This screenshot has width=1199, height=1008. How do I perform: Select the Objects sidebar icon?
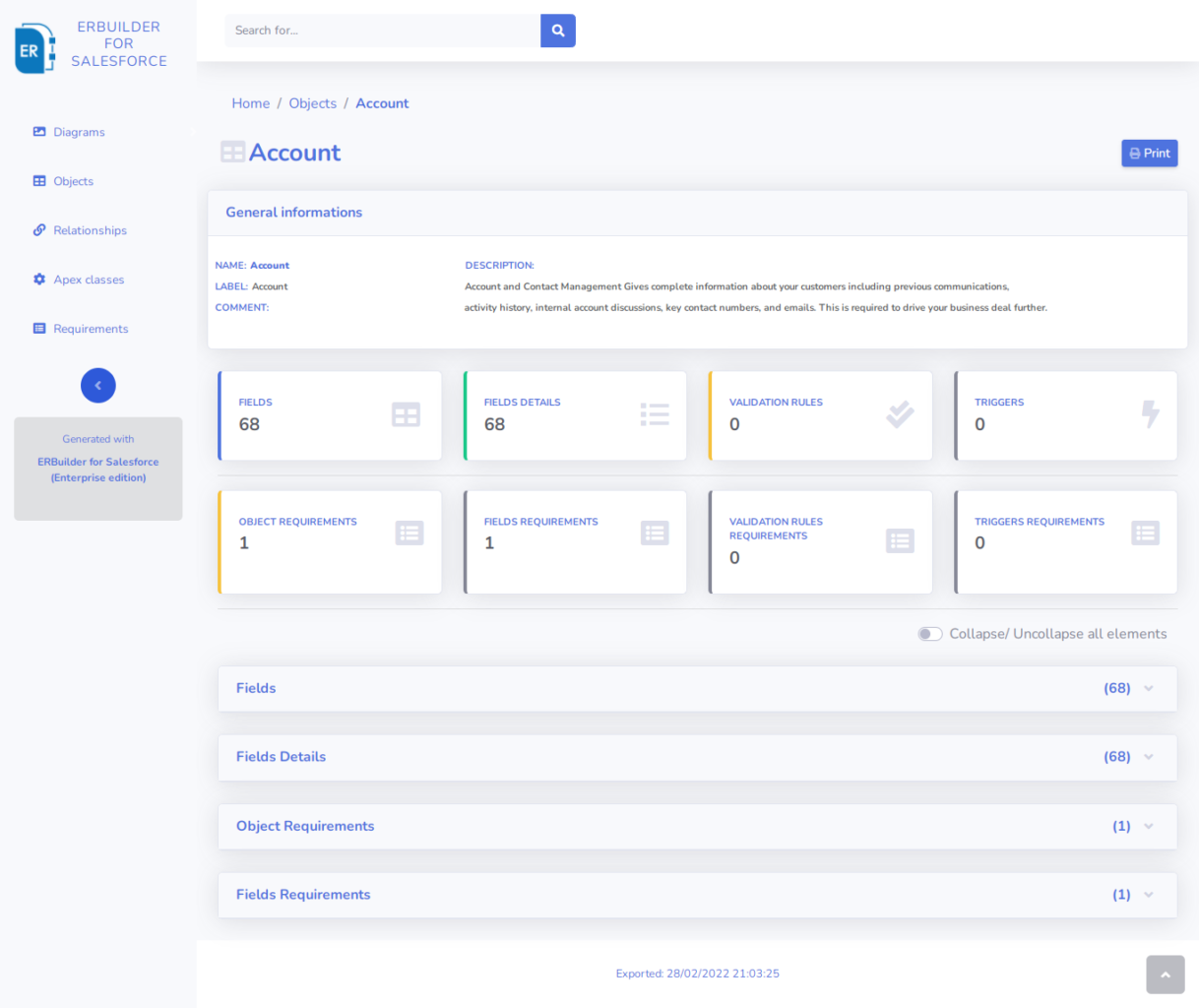pos(38,181)
